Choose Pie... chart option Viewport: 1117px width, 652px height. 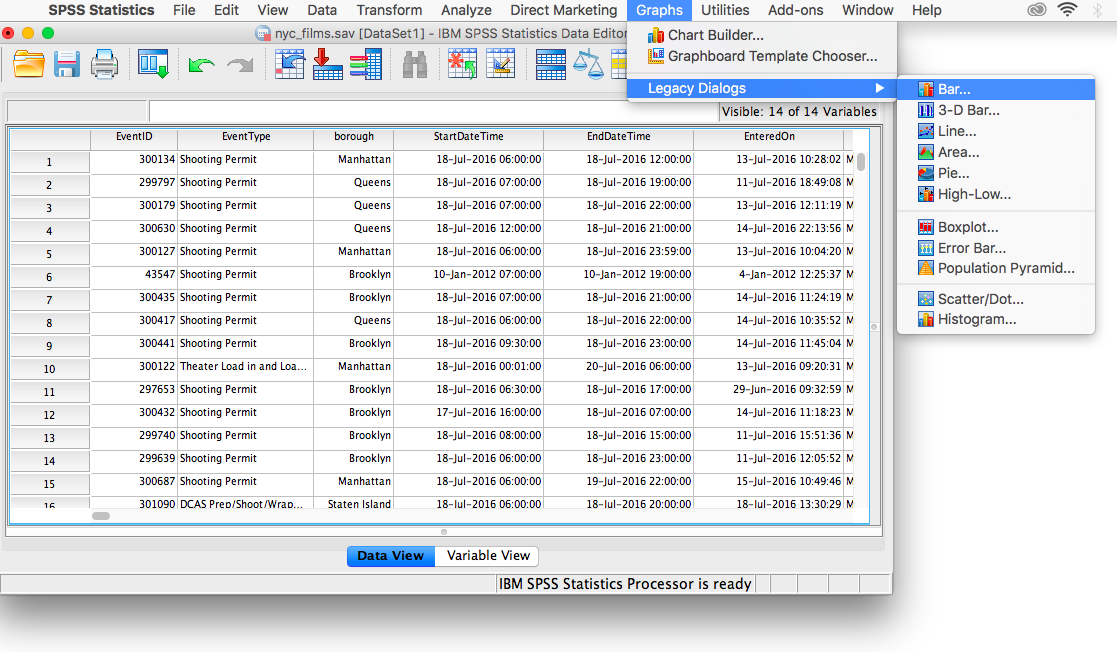point(996,173)
